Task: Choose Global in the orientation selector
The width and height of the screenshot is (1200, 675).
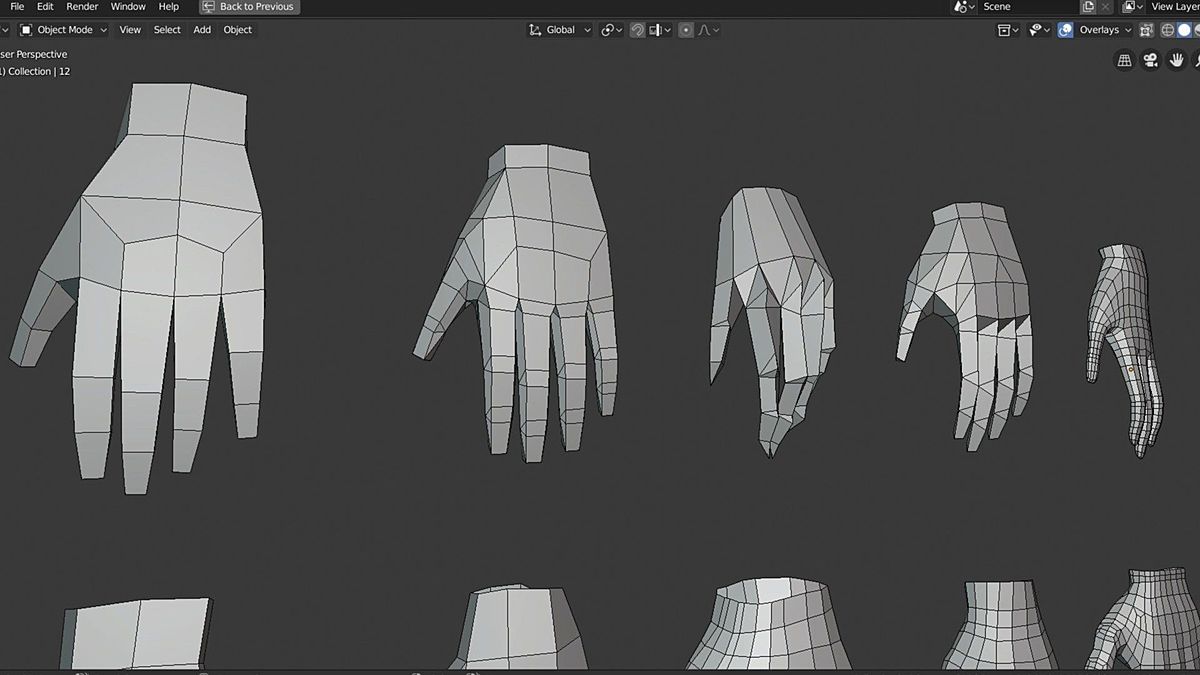Action: (x=560, y=30)
